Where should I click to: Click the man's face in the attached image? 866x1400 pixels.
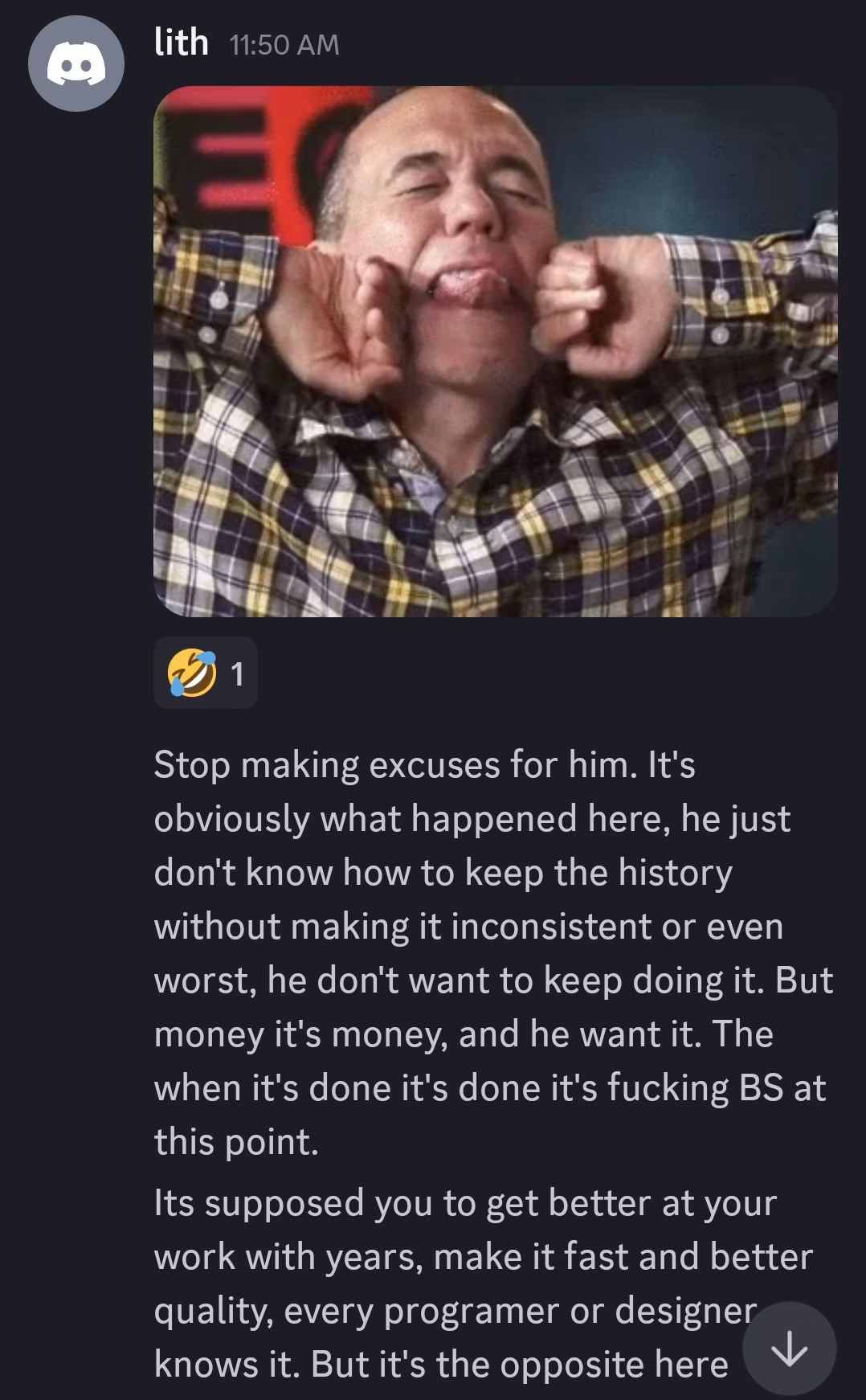click(466, 233)
